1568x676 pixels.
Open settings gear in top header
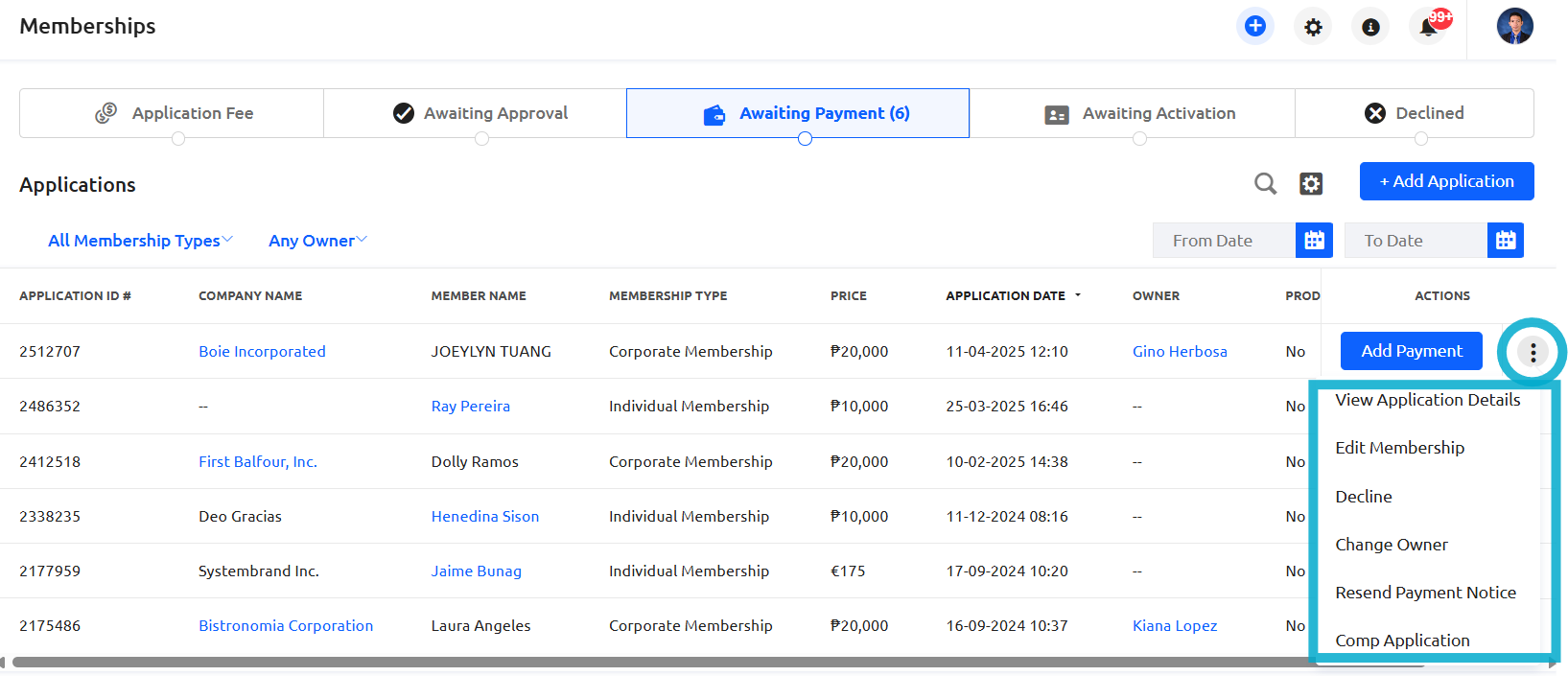click(1313, 27)
